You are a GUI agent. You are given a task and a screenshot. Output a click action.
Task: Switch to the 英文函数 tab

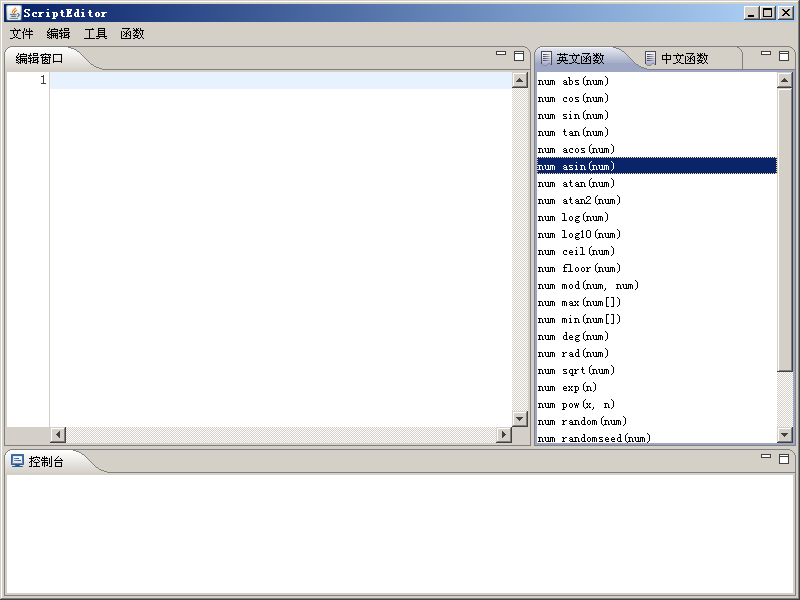click(x=580, y=59)
